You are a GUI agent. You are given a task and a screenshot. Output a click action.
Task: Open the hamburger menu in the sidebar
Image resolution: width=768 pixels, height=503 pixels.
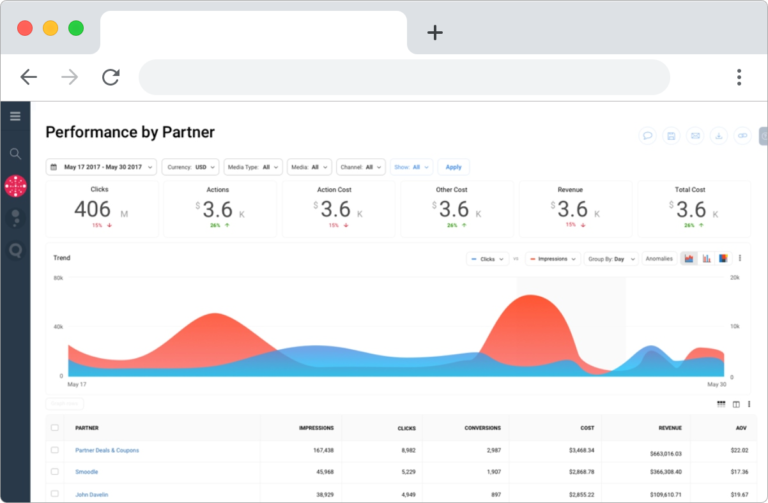point(15,116)
